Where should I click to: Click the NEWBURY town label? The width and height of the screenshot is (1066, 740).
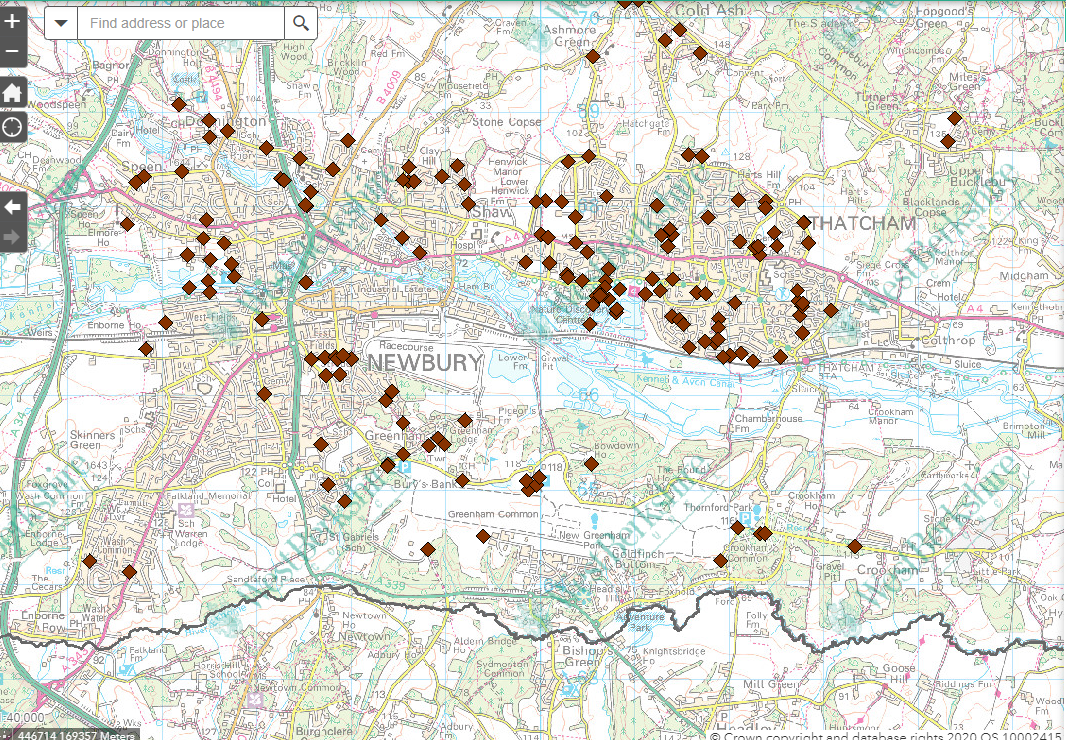[x=425, y=362]
